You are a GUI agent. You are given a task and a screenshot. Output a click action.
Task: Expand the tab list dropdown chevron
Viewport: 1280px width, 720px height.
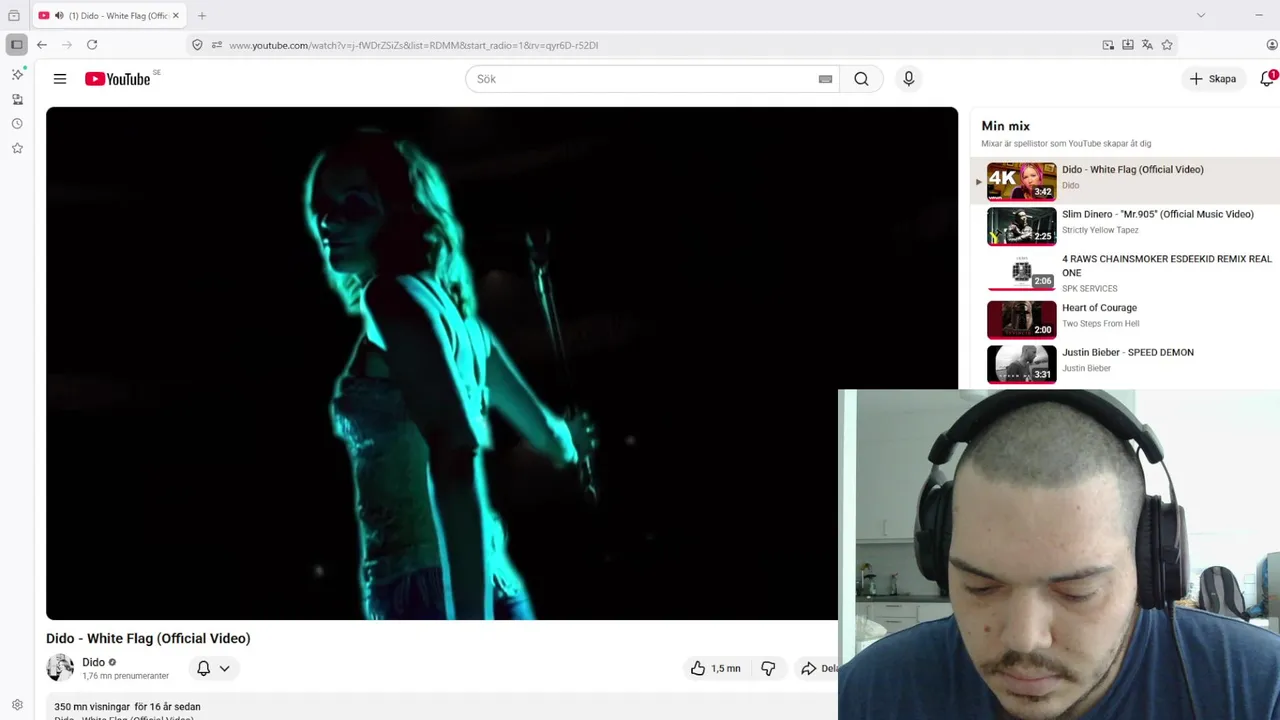pyautogui.click(x=1201, y=15)
